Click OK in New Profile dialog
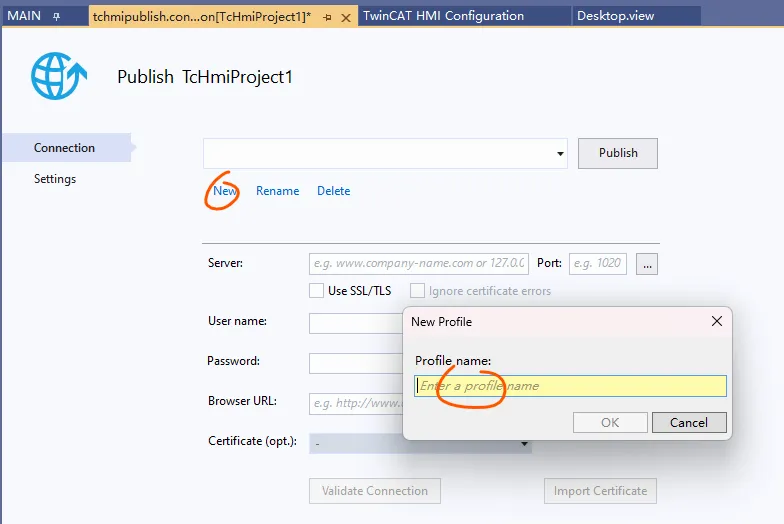 610,422
